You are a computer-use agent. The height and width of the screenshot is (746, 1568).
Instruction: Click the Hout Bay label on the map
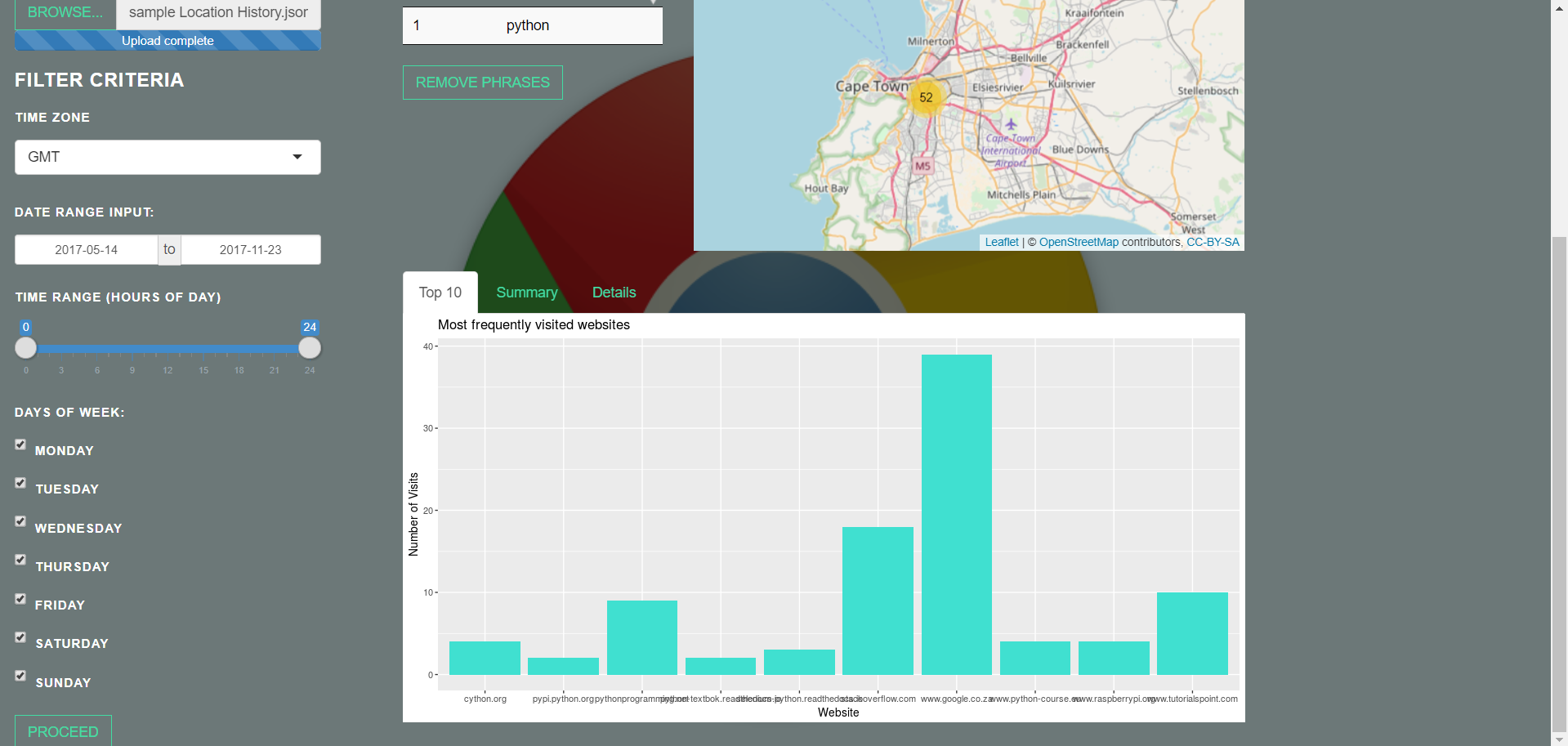(826, 188)
